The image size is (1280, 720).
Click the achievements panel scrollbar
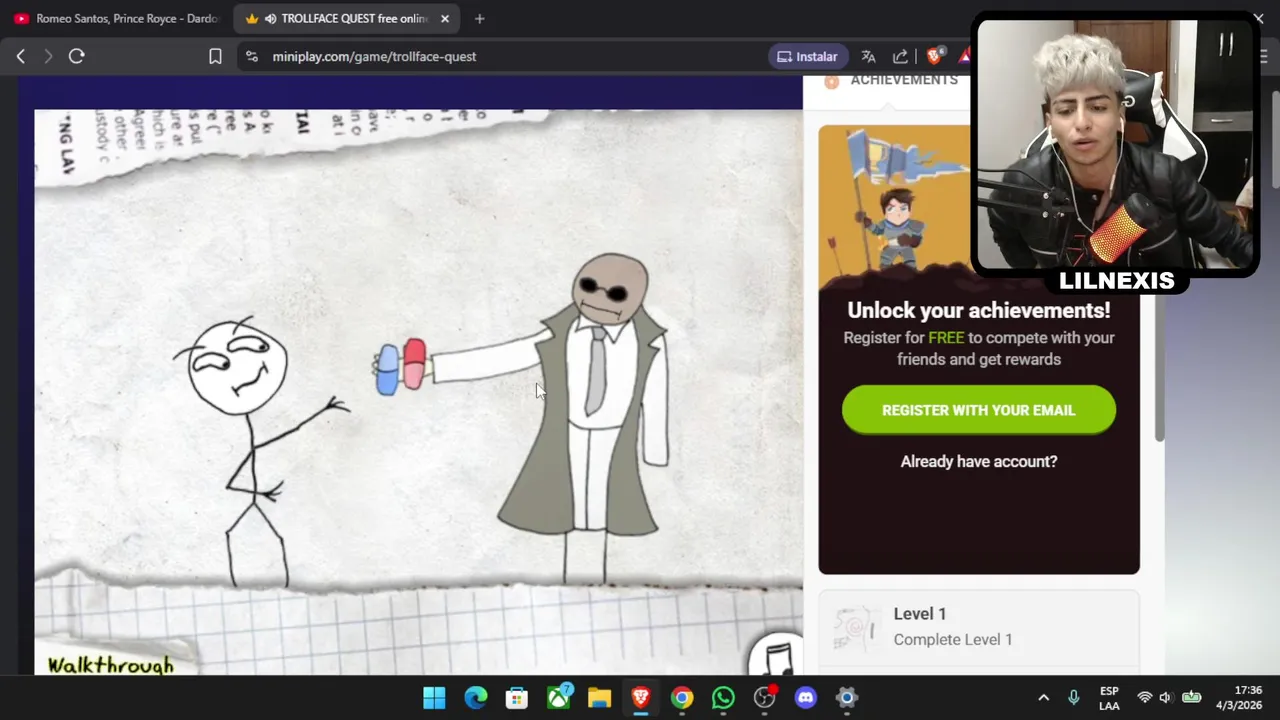click(x=1159, y=370)
